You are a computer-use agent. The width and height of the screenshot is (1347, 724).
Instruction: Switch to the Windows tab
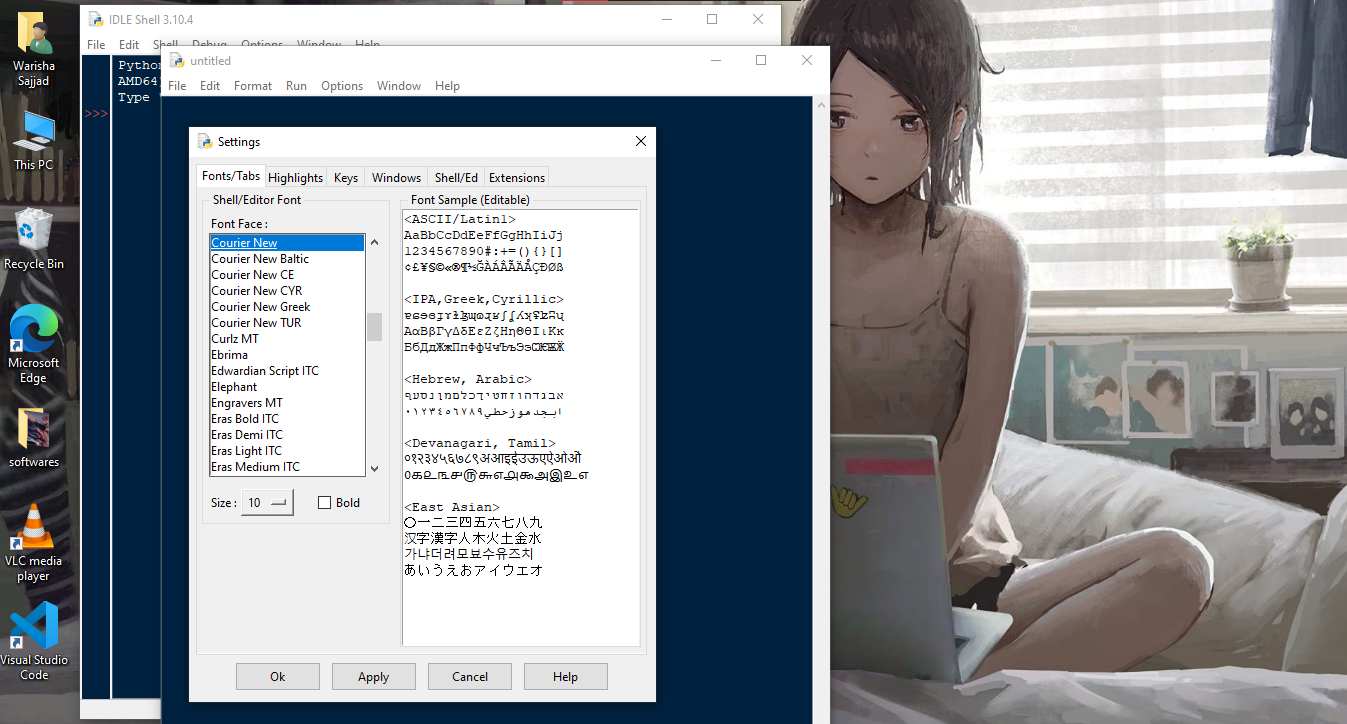[396, 178]
